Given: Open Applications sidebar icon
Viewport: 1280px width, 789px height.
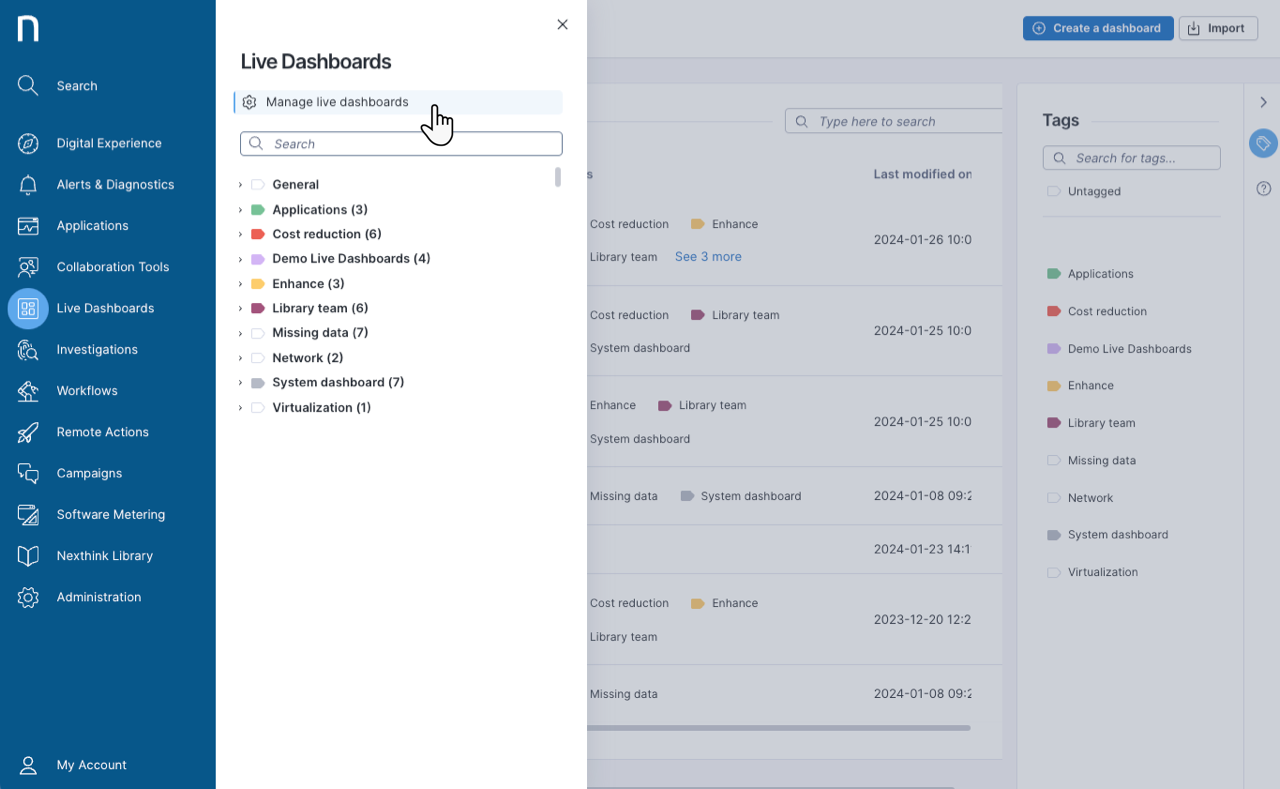Looking at the screenshot, I should coord(28,226).
